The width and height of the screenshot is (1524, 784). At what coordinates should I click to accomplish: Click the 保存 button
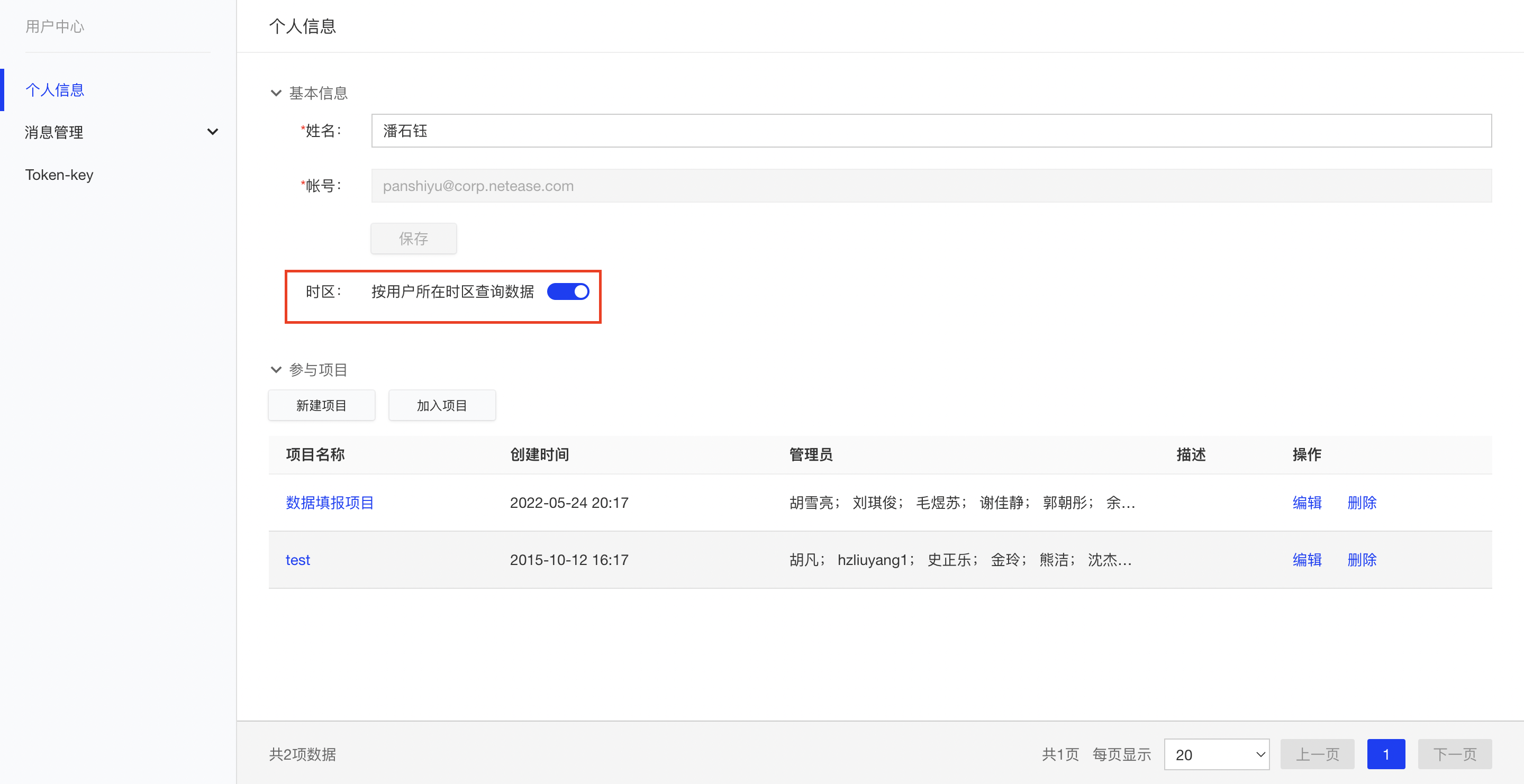(413, 238)
